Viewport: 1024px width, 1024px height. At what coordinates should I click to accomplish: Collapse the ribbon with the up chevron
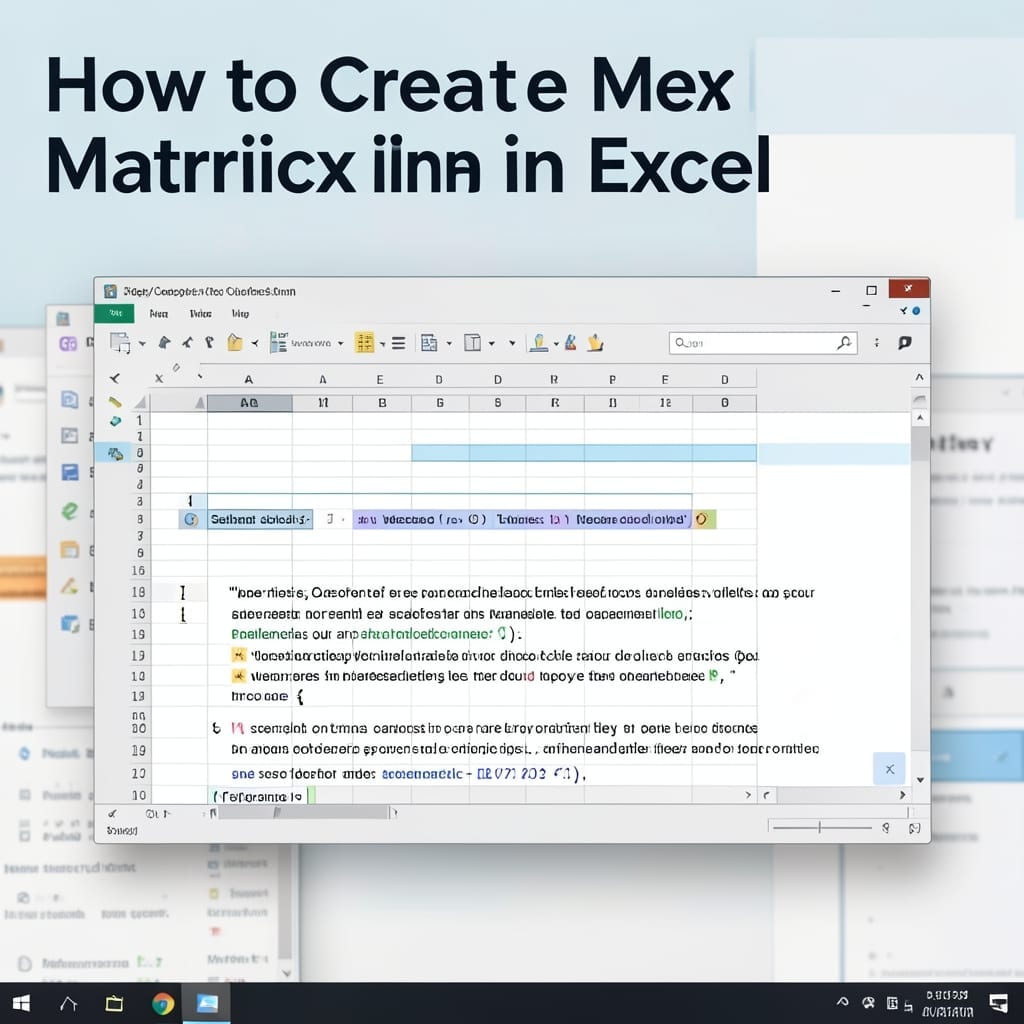click(x=919, y=377)
